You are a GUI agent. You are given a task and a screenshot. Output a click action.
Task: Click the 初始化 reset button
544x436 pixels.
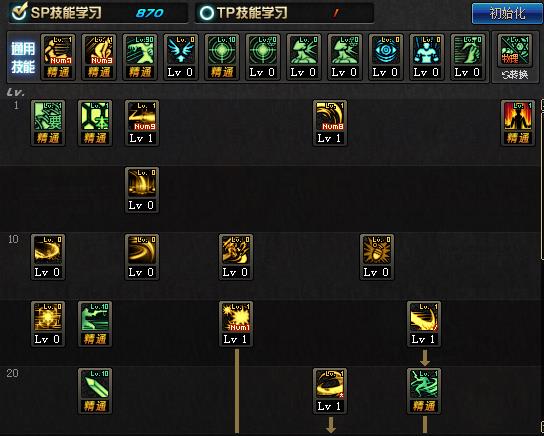point(507,14)
